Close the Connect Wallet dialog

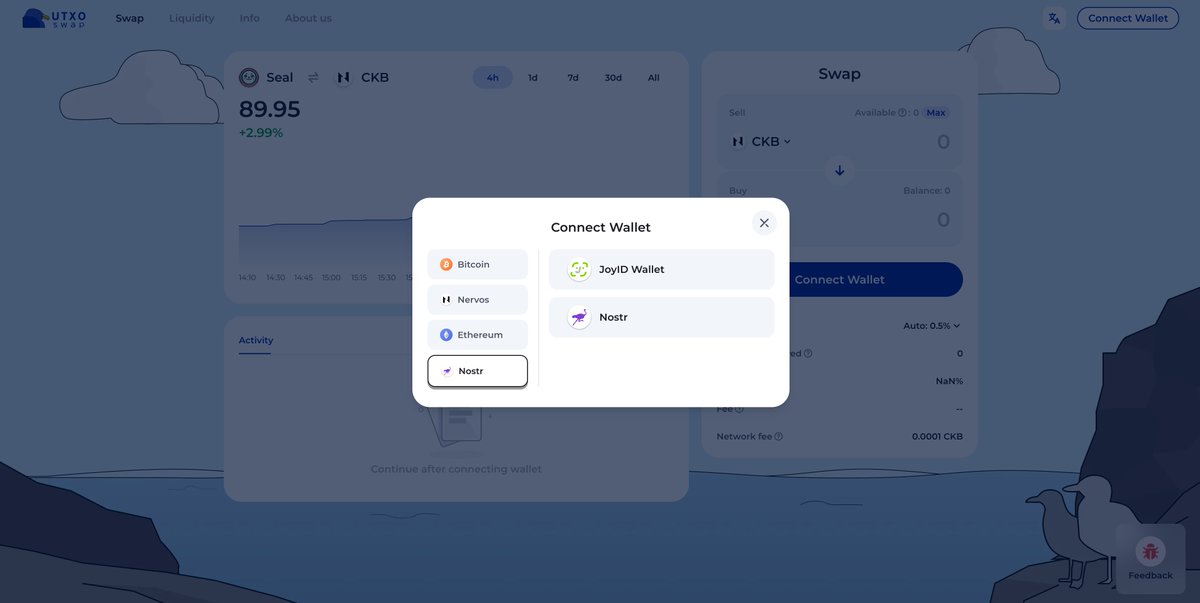(x=764, y=223)
